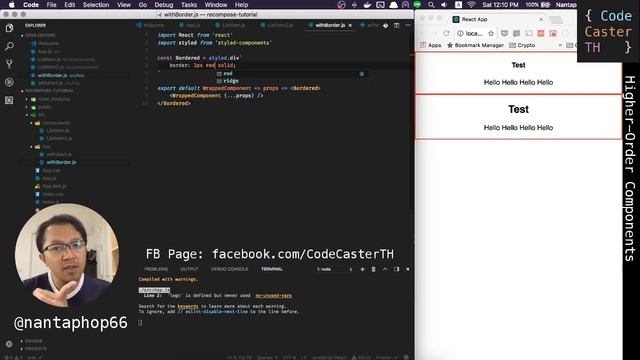Select the withBorder.js editor tab
640x360 pixels.
tap(330, 25)
